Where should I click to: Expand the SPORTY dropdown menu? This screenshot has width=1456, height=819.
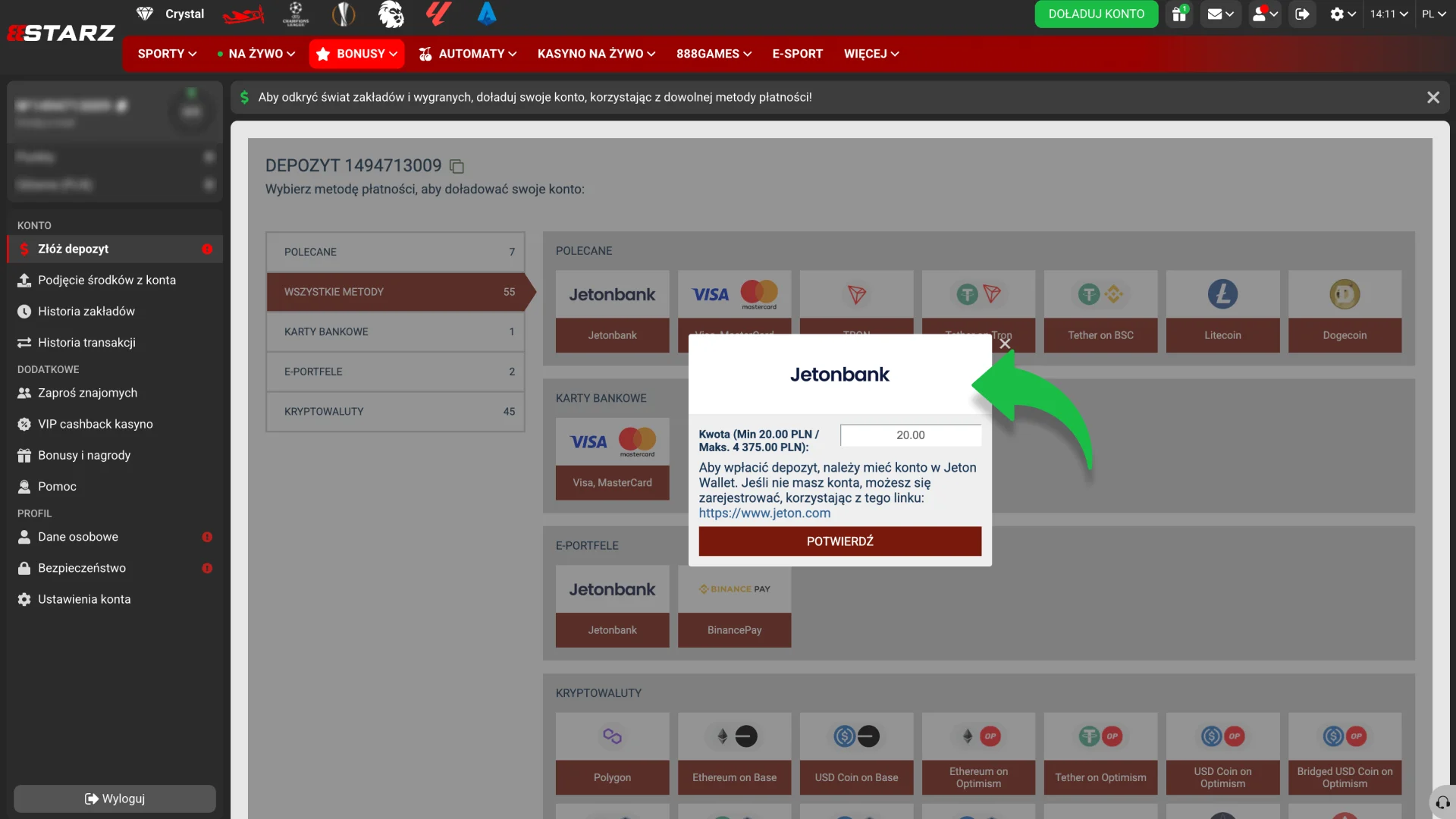tap(167, 54)
